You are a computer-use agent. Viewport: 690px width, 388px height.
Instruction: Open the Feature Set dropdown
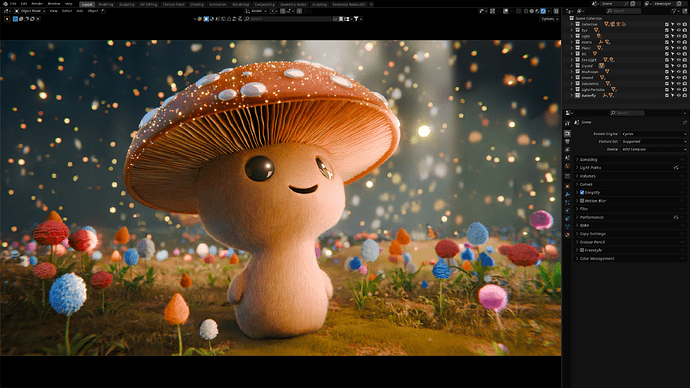[x=653, y=142]
